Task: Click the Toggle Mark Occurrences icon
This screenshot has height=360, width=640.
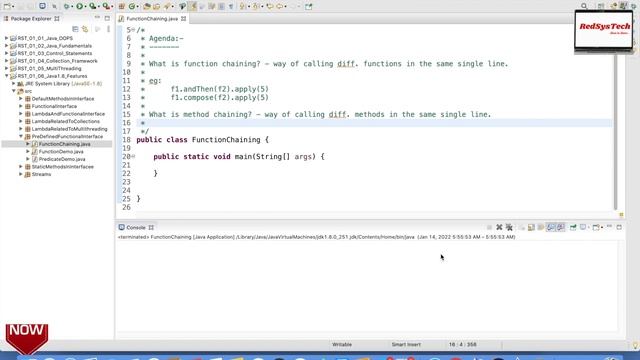Action: tap(193, 6)
